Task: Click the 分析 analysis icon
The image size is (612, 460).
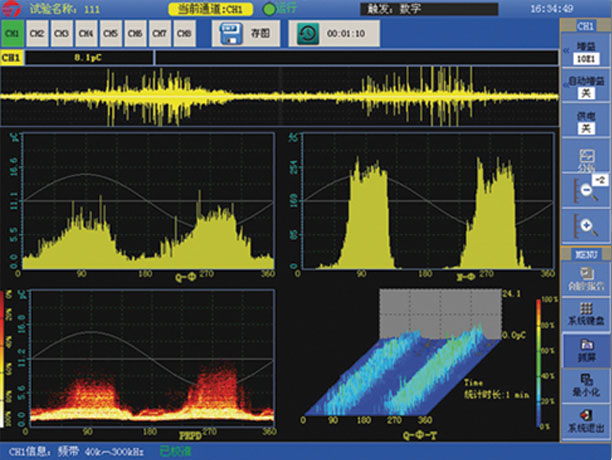Action: coord(585,157)
